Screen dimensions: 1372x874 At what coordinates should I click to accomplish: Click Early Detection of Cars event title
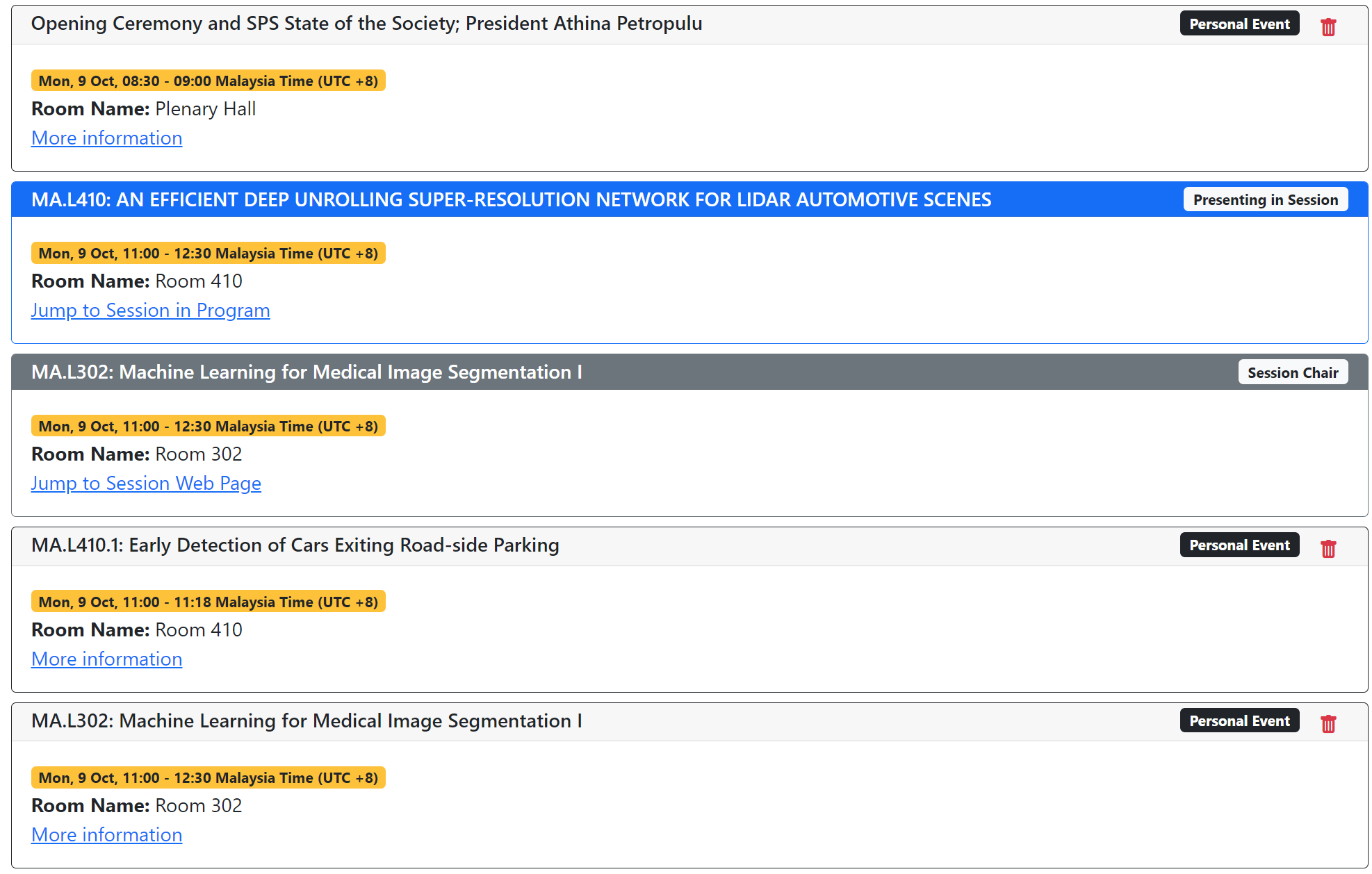click(295, 545)
